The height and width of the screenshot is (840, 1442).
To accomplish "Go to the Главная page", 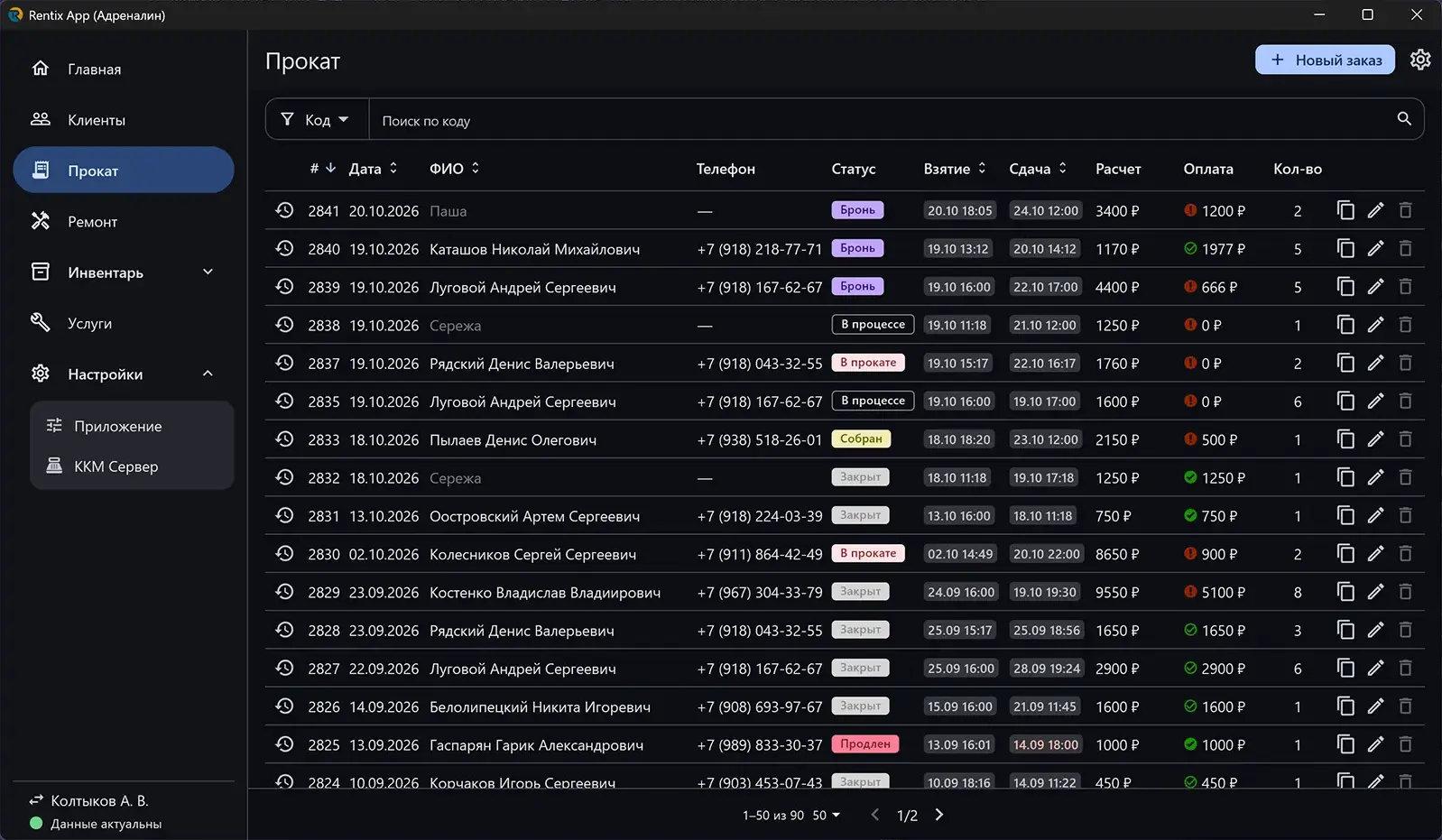I will click(124, 69).
